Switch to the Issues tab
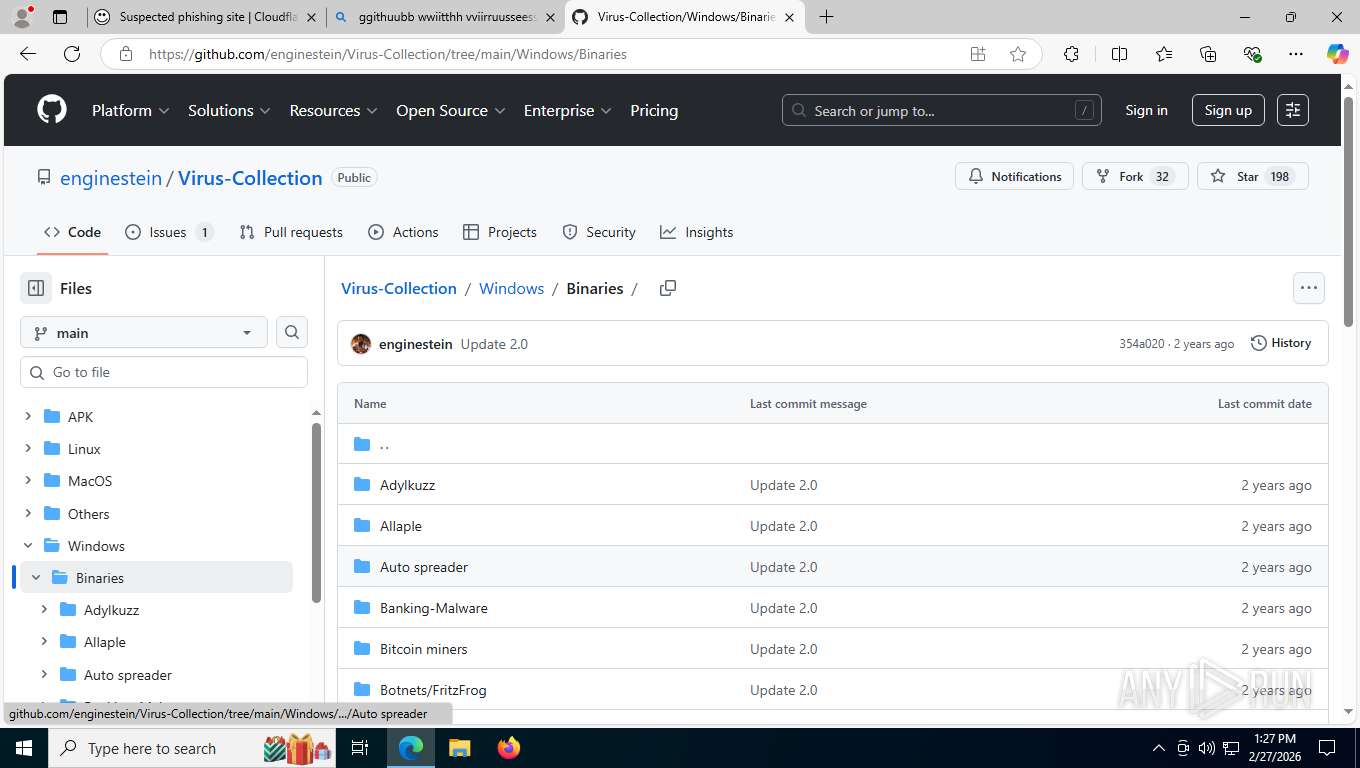 pyautogui.click(x=168, y=232)
